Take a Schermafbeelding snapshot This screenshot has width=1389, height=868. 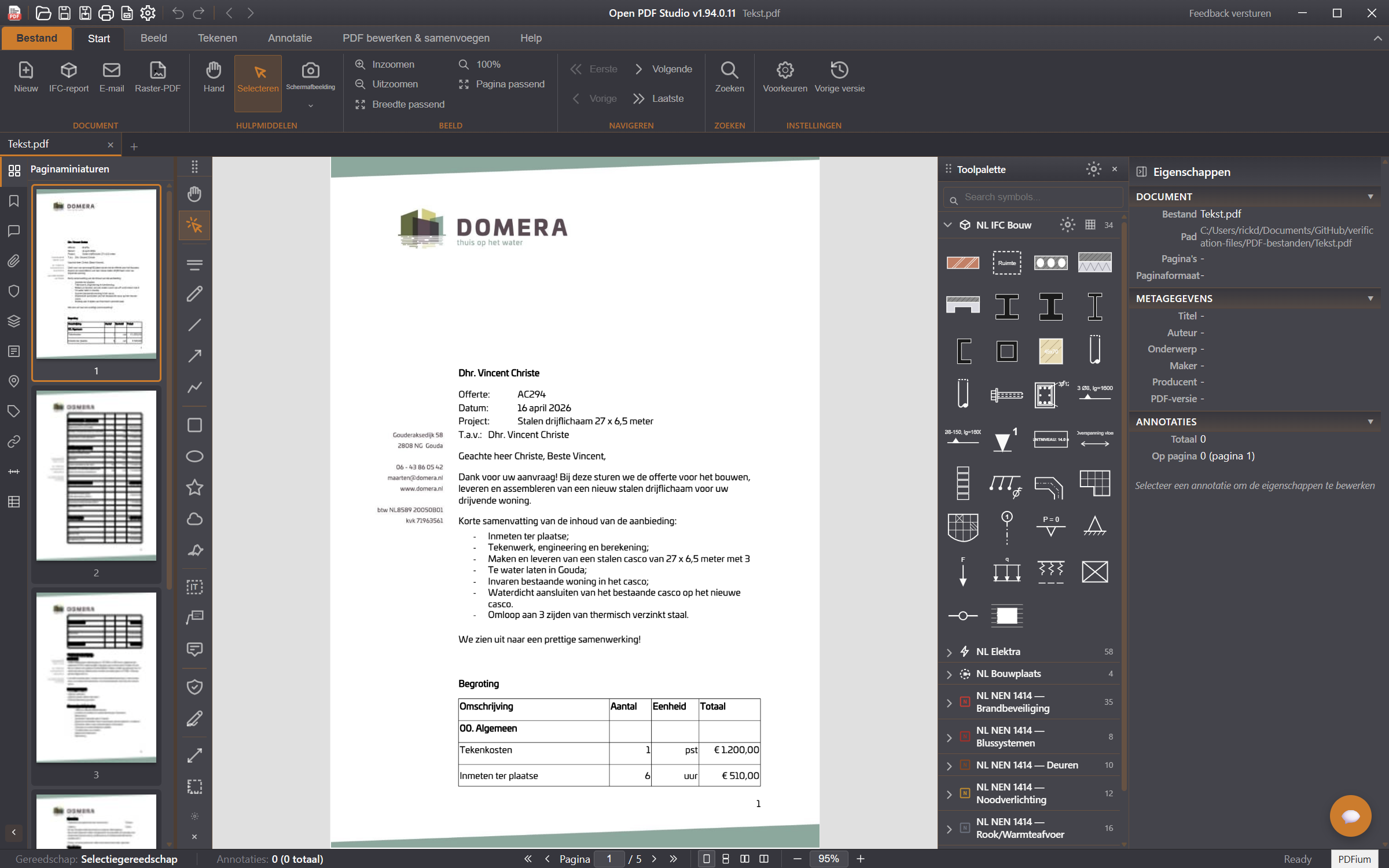click(311, 76)
